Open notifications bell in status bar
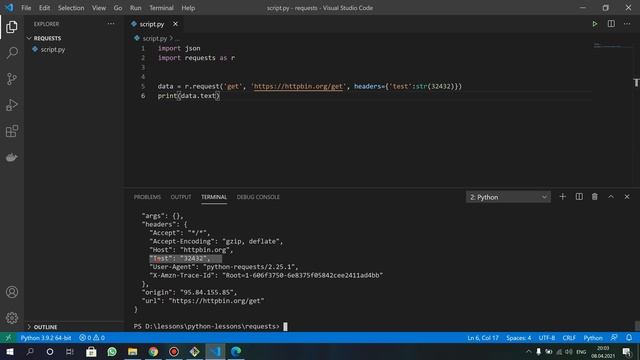 point(629,338)
